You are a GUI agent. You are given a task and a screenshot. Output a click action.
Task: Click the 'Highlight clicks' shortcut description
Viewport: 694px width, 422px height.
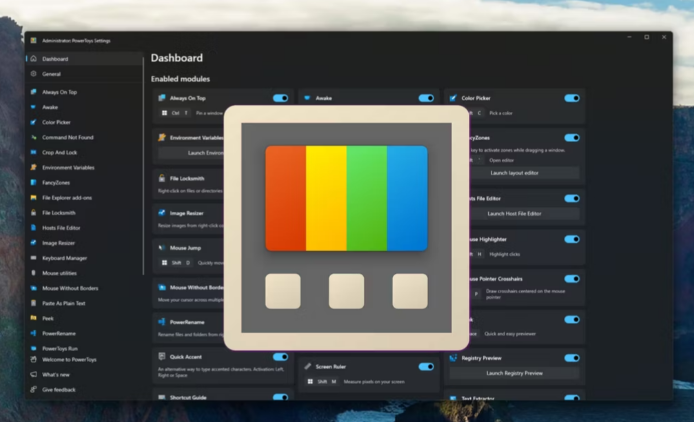(x=505, y=254)
